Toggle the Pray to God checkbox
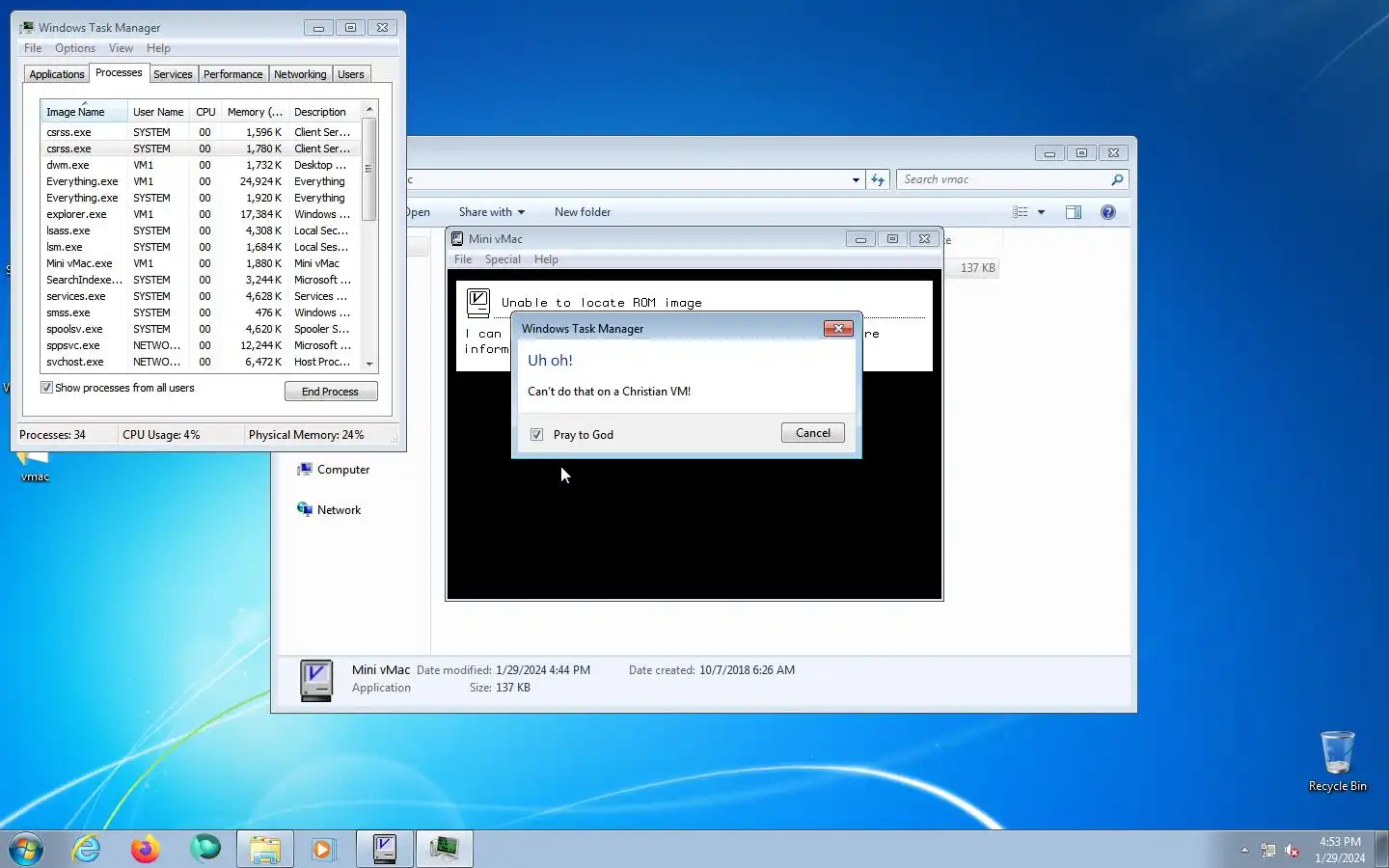This screenshot has width=1389, height=868. (x=537, y=435)
